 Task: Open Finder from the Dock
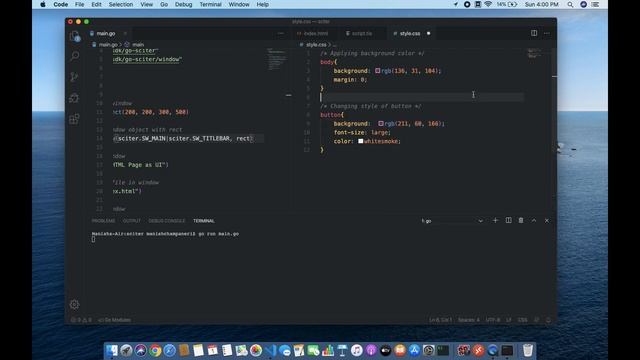pos(112,350)
